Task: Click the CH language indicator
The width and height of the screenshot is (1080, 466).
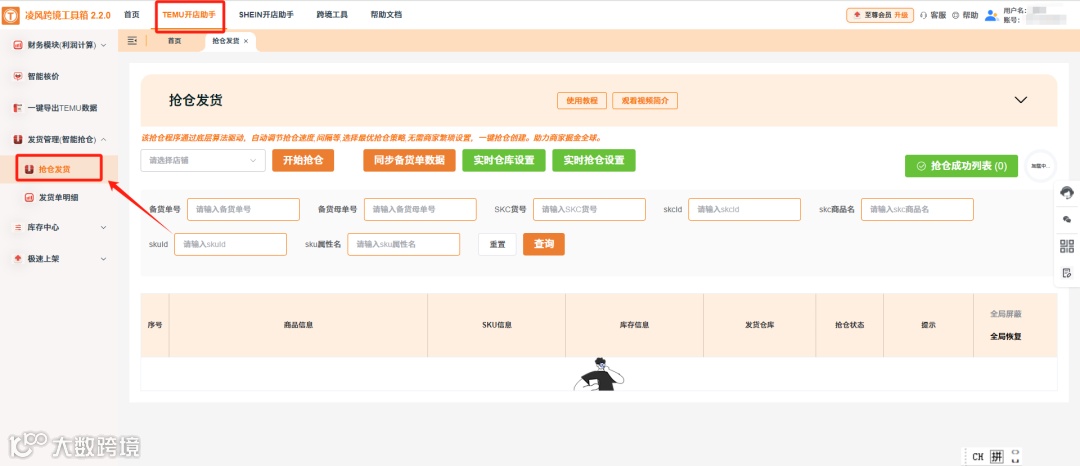Action: pos(978,456)
